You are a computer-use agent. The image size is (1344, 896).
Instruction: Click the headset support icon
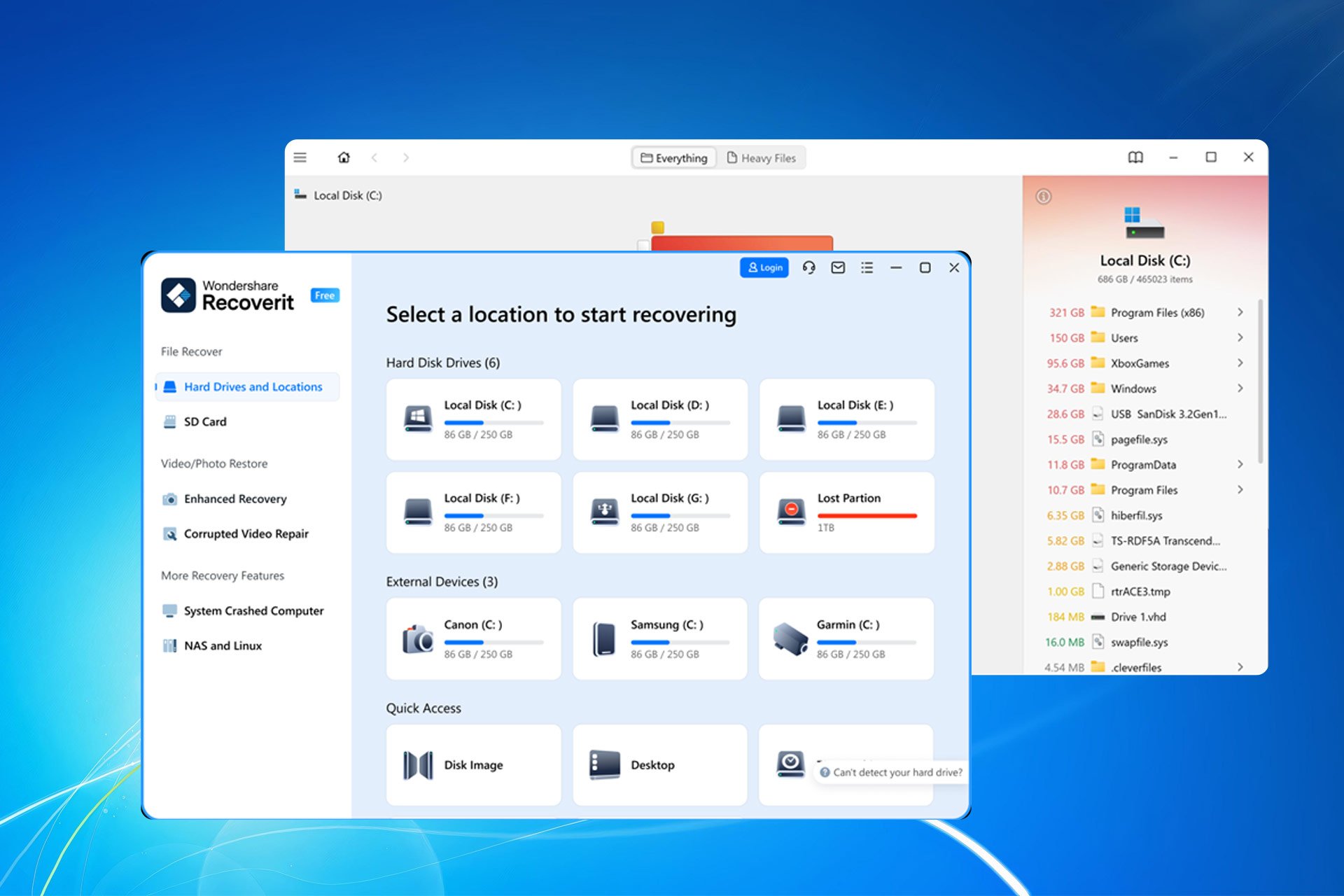[808, 267]
